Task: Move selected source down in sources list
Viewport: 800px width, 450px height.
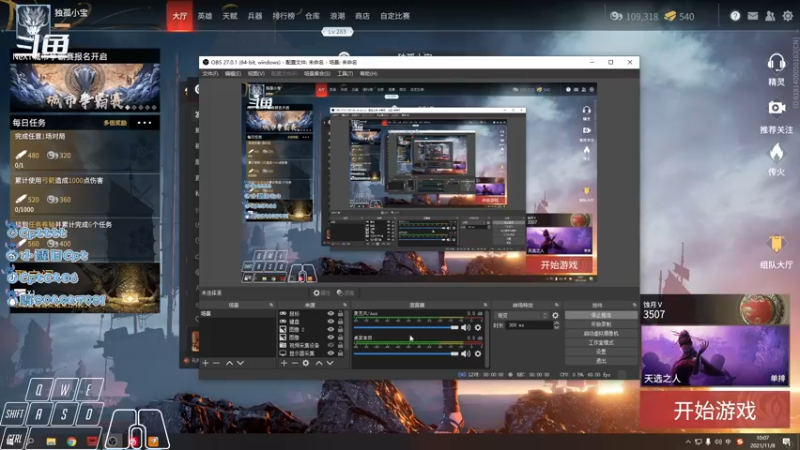Action: coord(330,363)
